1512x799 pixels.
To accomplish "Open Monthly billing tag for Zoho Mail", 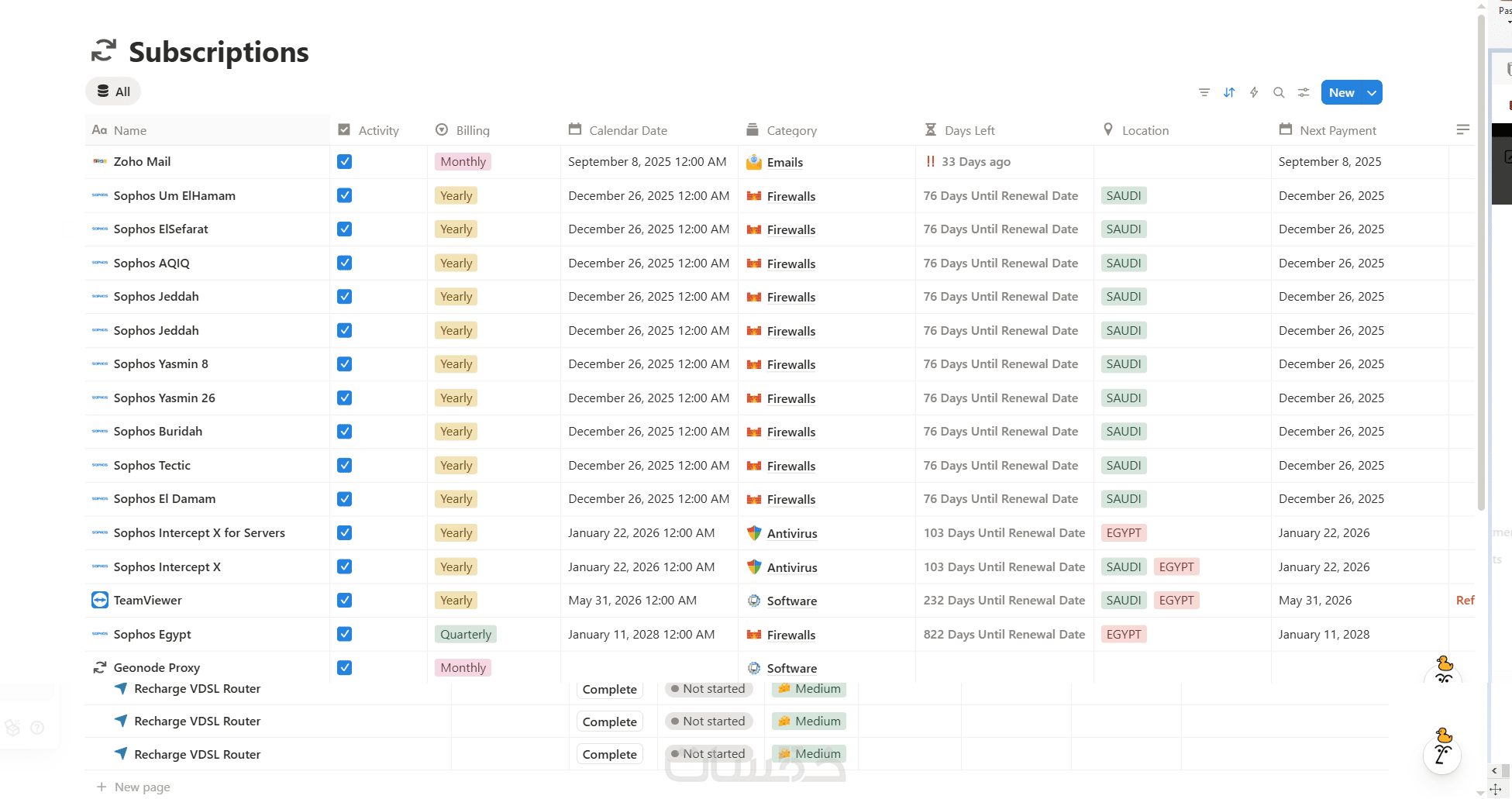I will 463,161.
